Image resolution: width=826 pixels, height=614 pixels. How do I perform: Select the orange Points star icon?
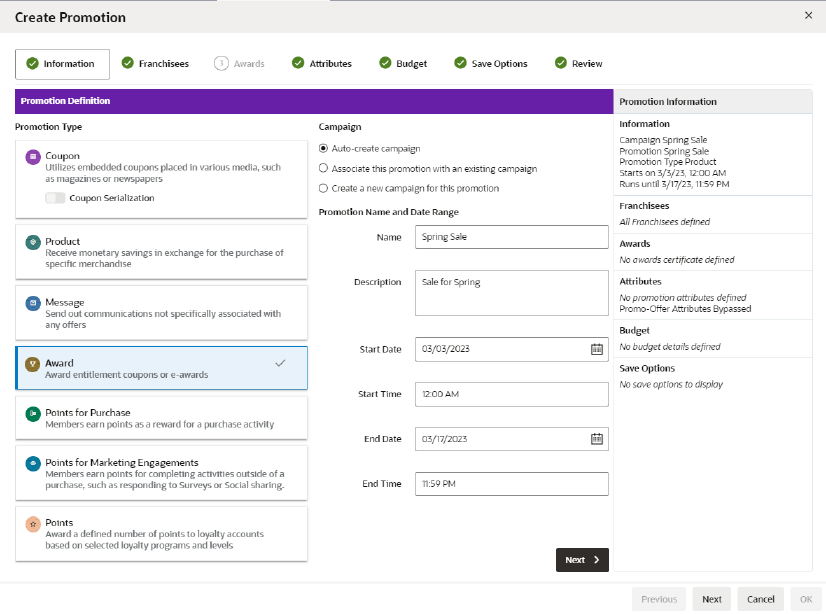coord(33,524)
